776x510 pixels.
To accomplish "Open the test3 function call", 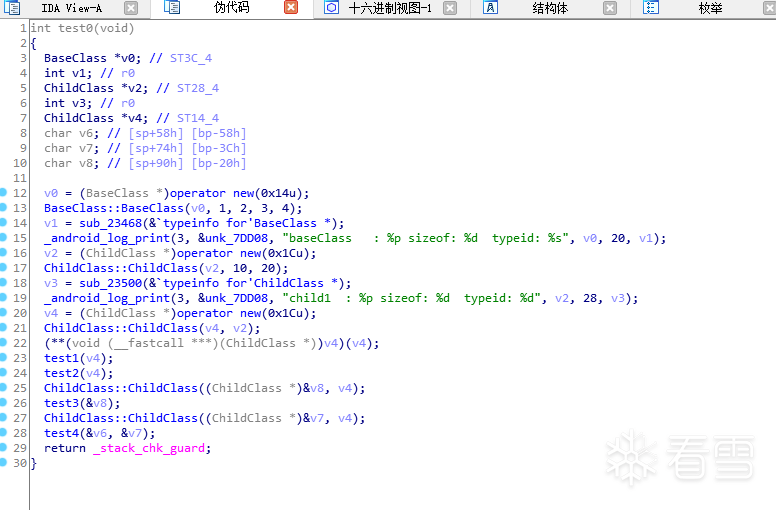I will click(61, 403).
